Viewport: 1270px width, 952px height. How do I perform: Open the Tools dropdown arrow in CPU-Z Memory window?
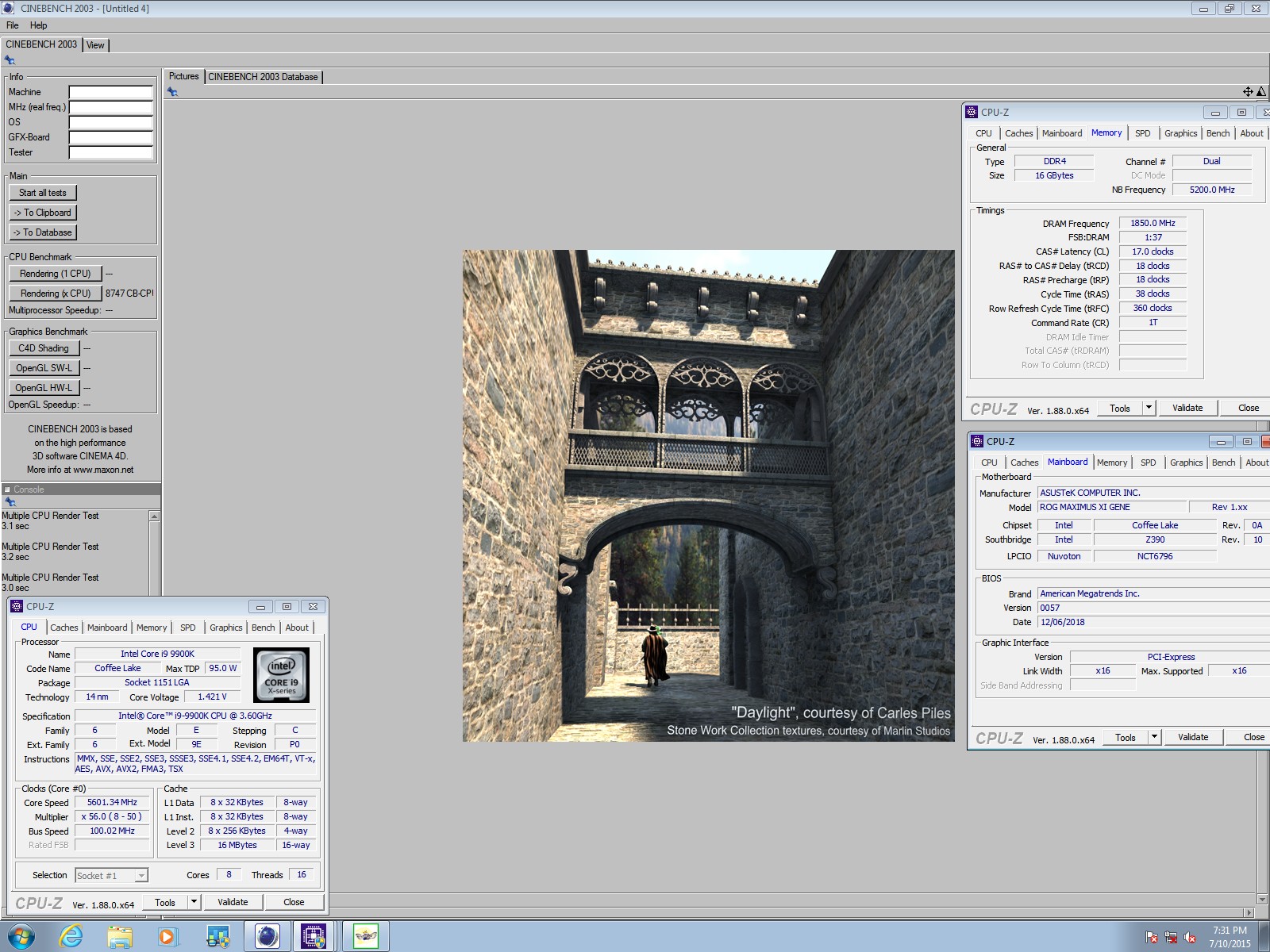[x=1149, y=408]
